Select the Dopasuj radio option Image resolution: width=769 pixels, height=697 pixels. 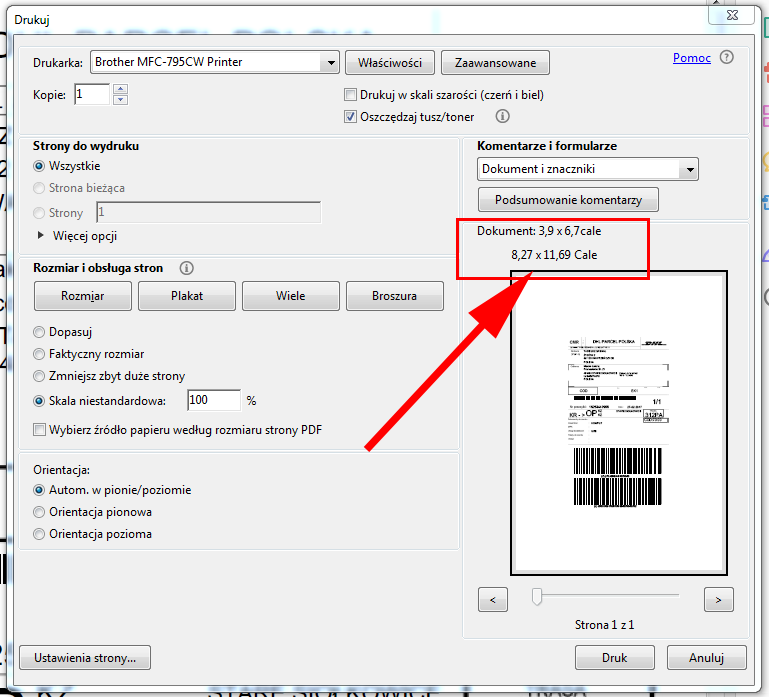click(40, 332)
